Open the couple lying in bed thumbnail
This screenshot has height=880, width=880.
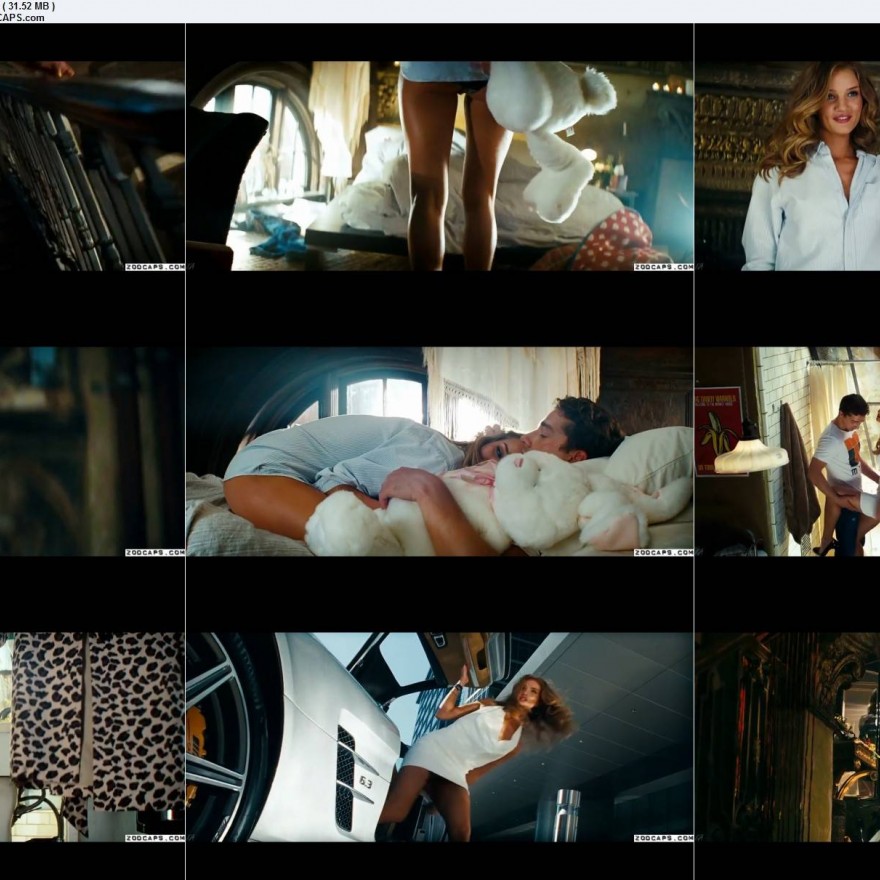coord(439,450)
